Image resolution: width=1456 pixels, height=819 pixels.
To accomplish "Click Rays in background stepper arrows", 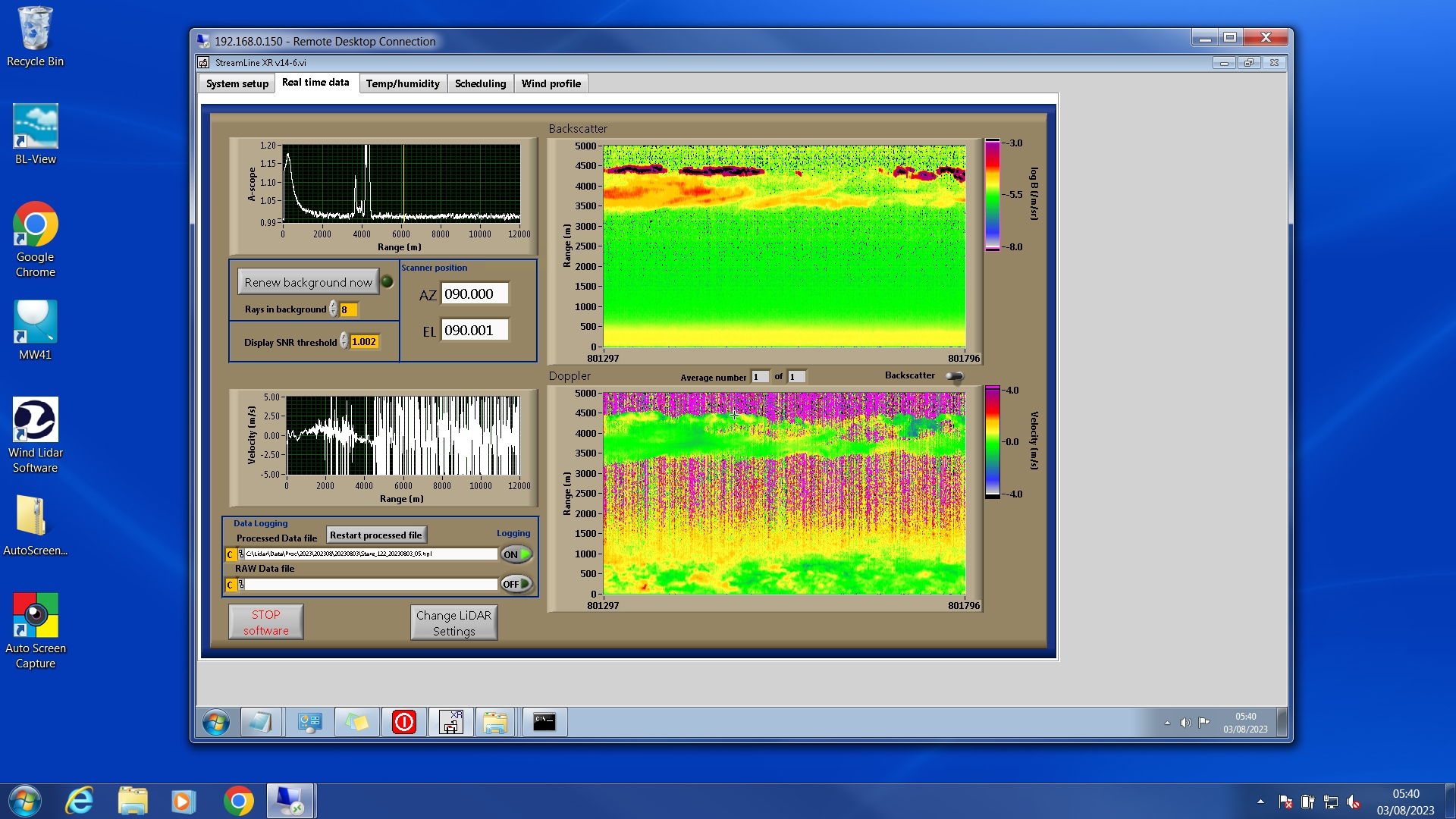I will point(334,309).
